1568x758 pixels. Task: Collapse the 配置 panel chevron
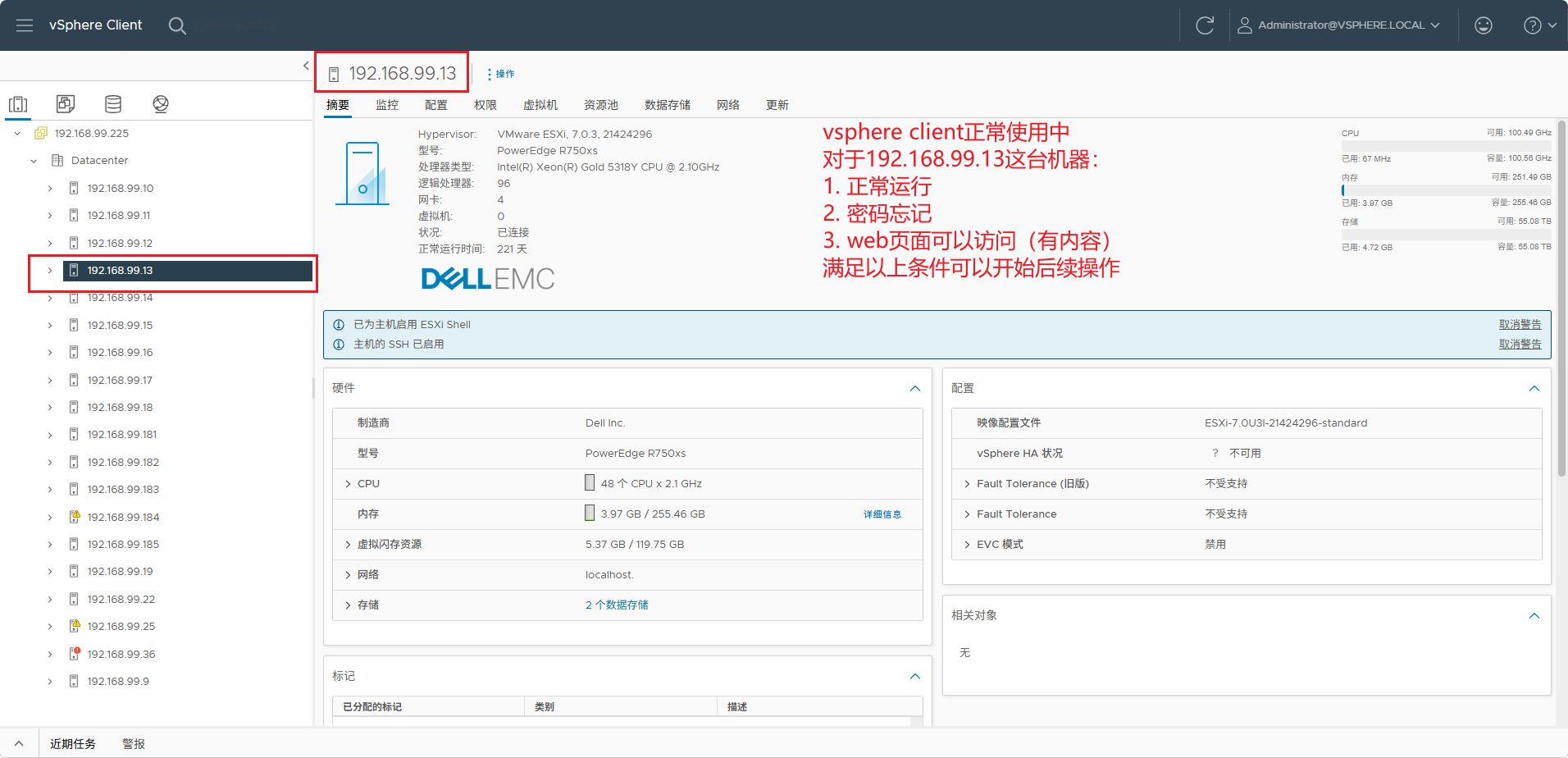click(1534, 389)
